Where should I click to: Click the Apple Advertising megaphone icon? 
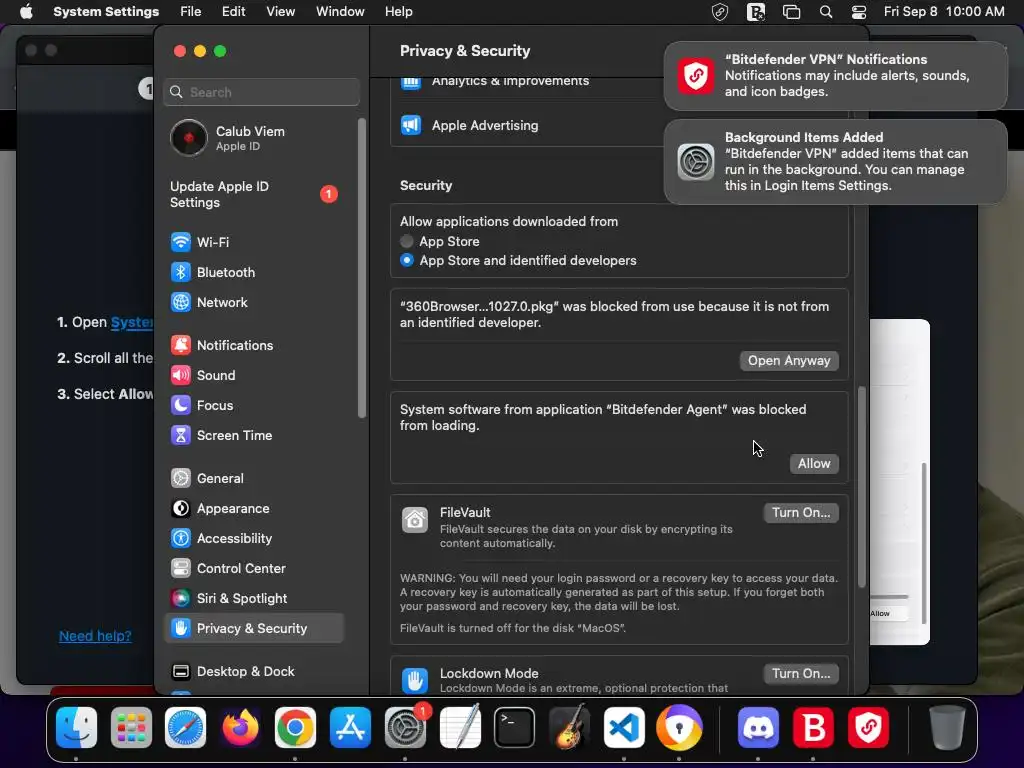point(411,125)
